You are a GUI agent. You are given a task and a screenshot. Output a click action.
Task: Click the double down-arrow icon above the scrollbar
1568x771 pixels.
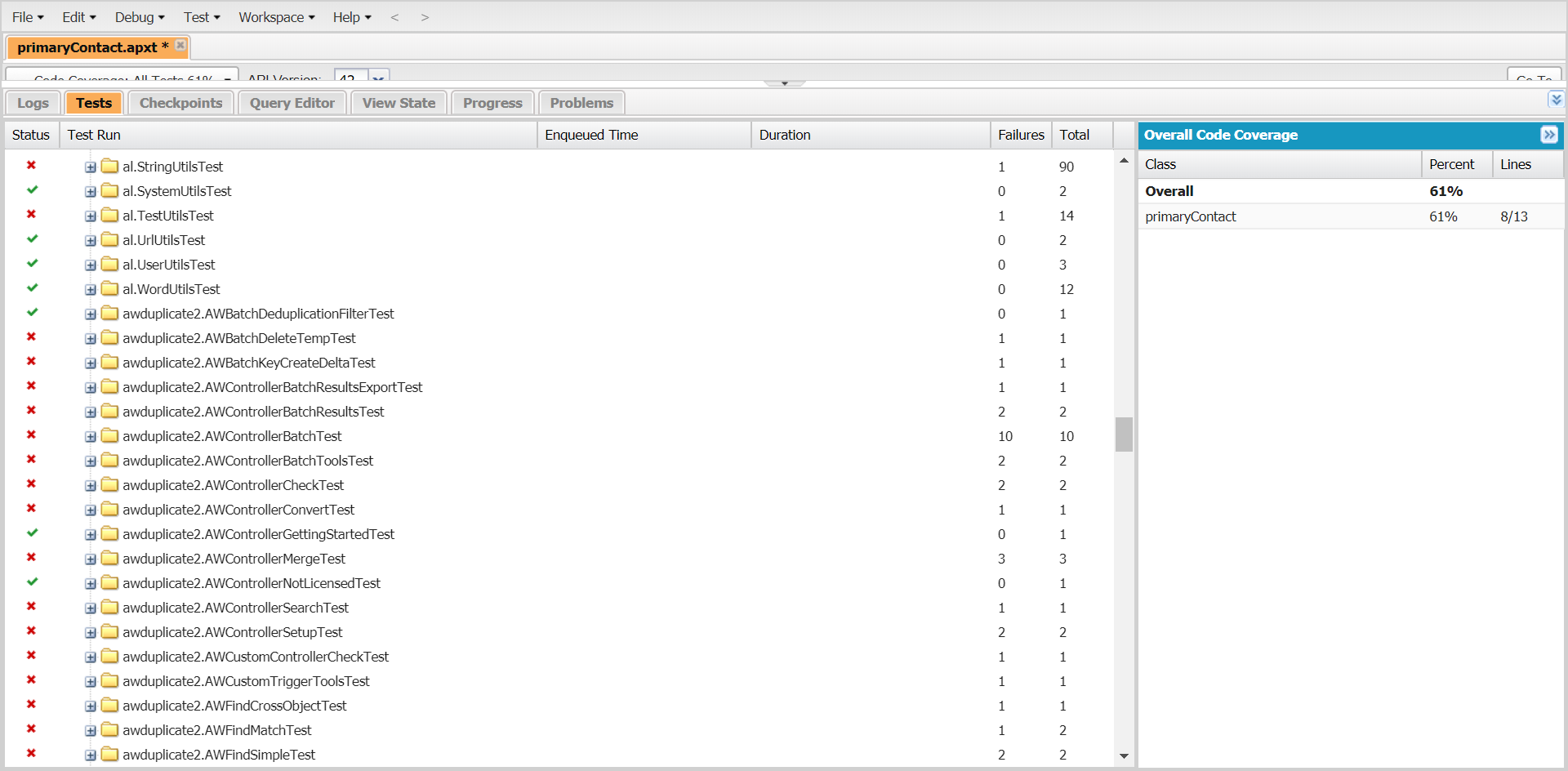(x=1556, y=99)
